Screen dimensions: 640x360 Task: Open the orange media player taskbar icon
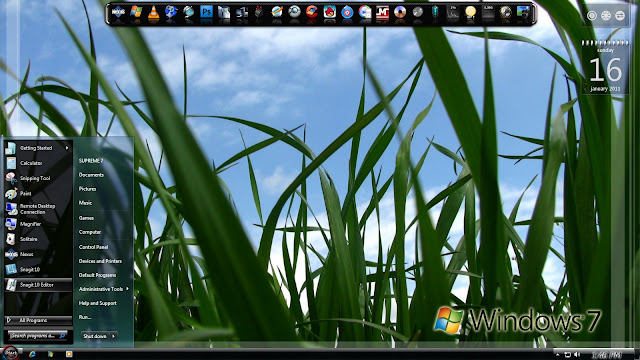(69, 354)
